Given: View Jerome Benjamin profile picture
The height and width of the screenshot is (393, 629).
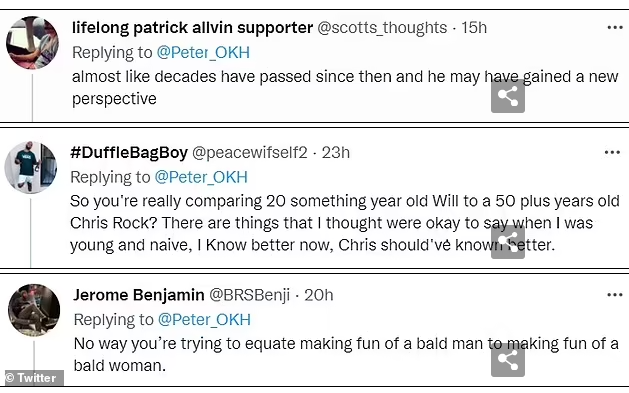Looking at the screenshot, I should 34,310.
